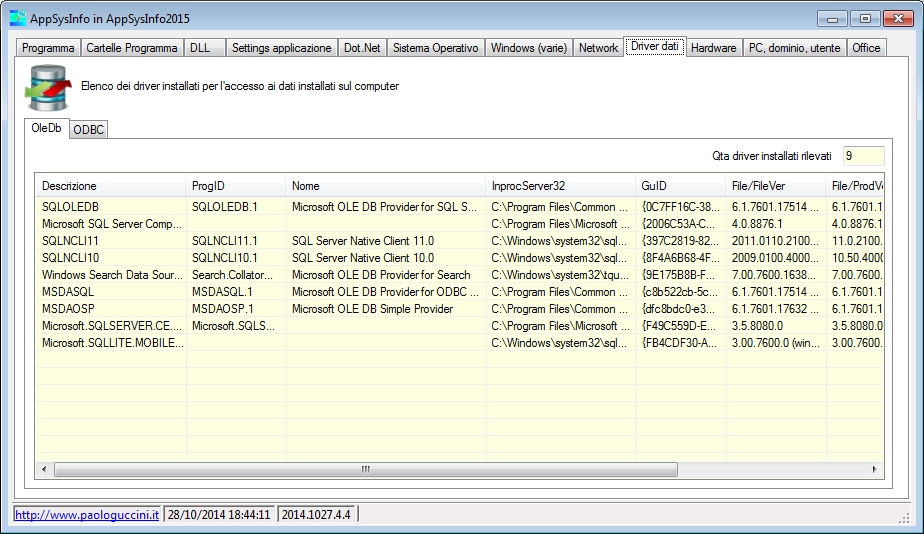Select the MSDASQL row
924x534 pixels.
pyautogui.click(x=460, y=292)
